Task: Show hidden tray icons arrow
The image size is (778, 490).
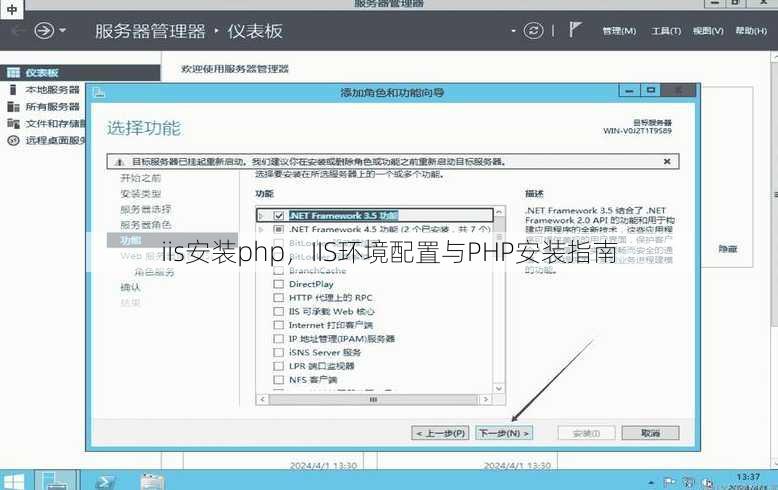Action: pyautogui.click(x=650, y=482)
